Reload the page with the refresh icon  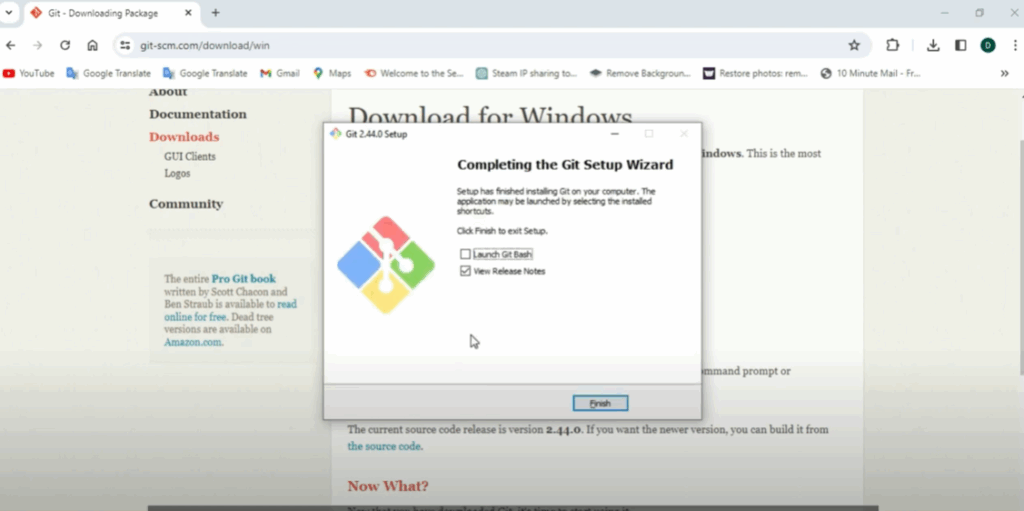(65, 45)
